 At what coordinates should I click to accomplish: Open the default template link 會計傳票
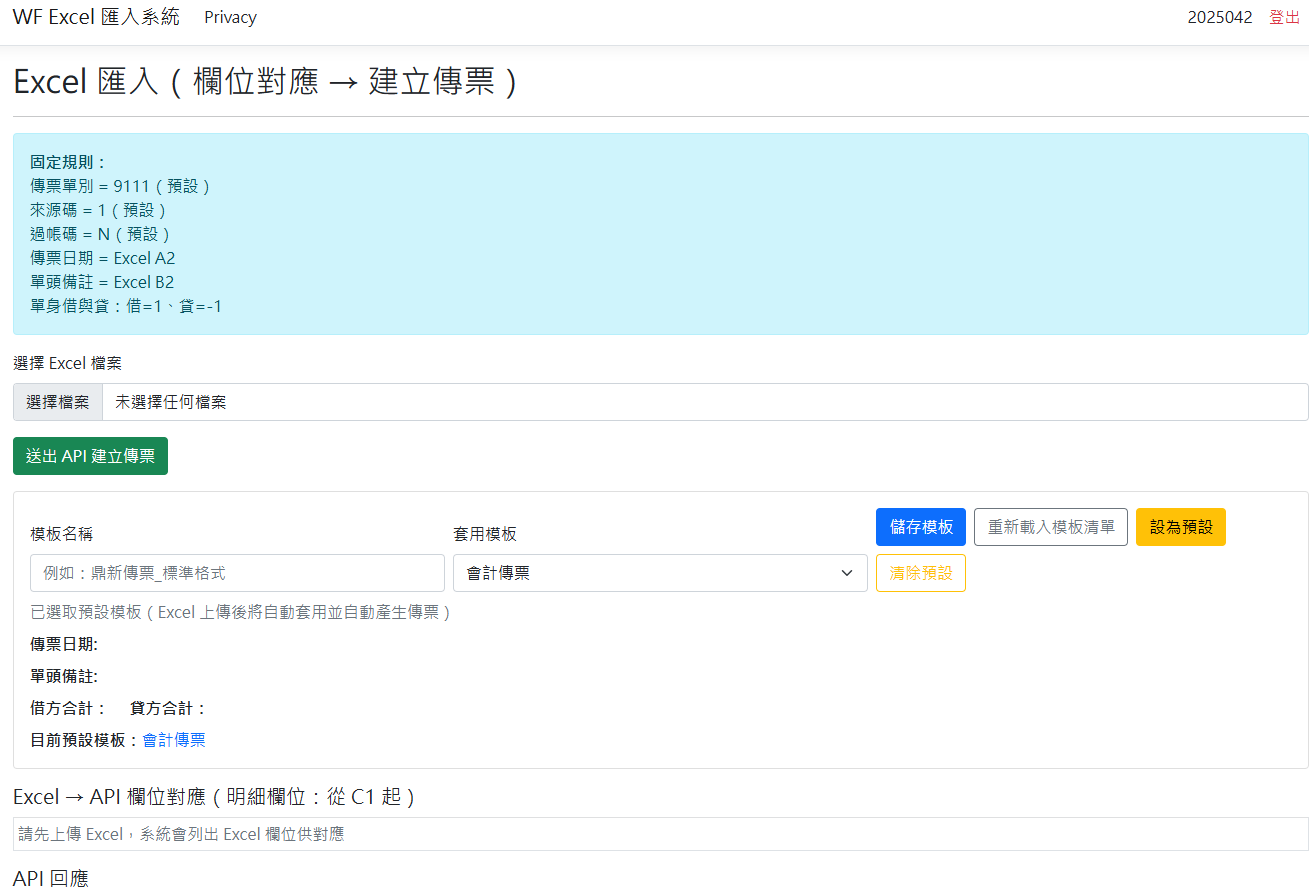[174, 742]
